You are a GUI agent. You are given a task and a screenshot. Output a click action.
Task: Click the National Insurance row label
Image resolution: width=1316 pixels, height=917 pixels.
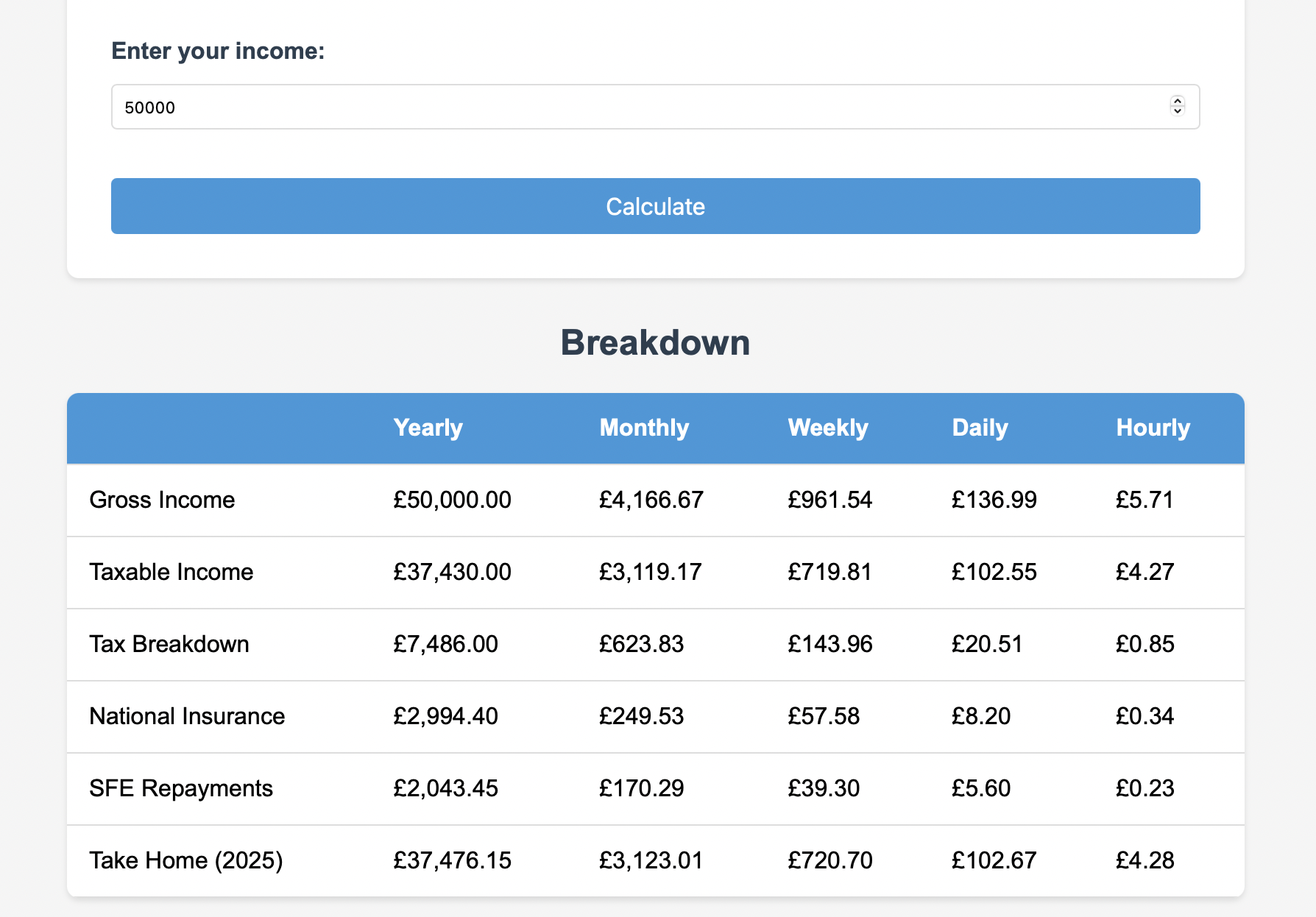point(187,716)
